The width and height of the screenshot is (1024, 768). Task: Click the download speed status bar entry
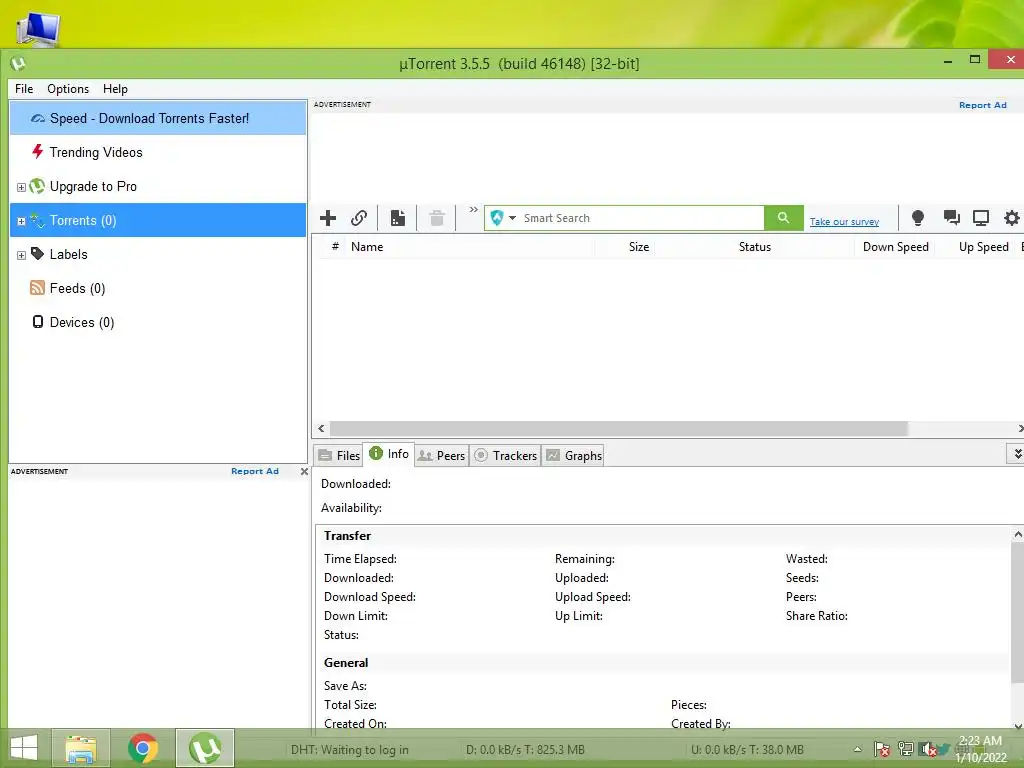525,750
